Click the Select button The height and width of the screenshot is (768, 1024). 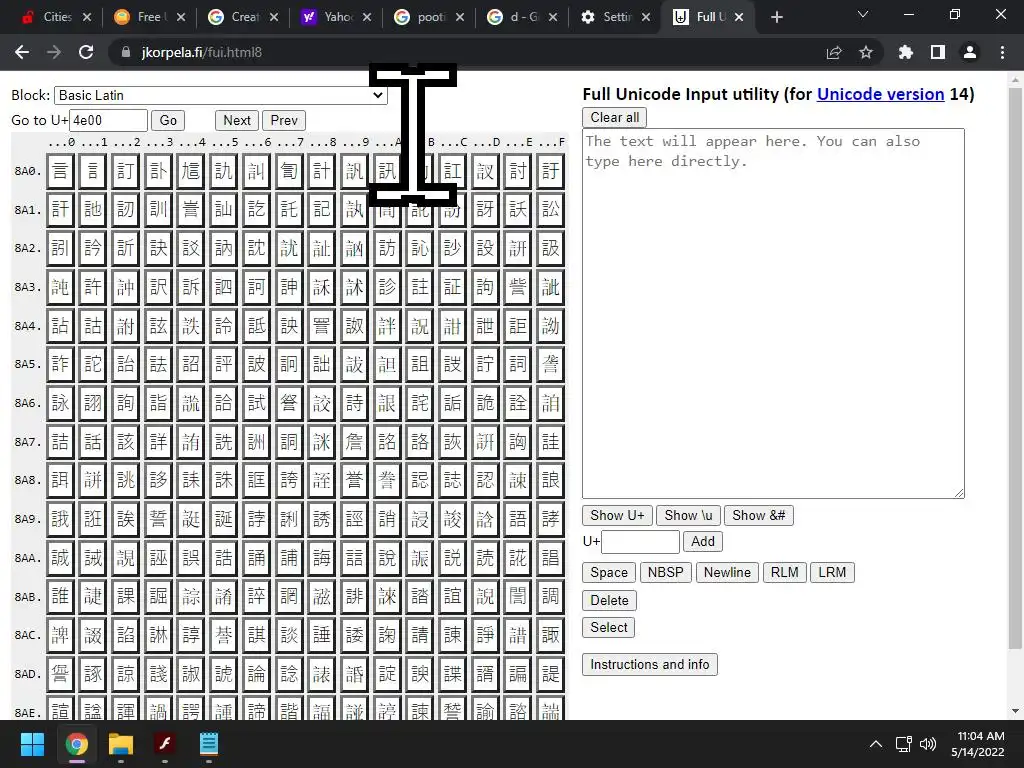coord(609,628)
